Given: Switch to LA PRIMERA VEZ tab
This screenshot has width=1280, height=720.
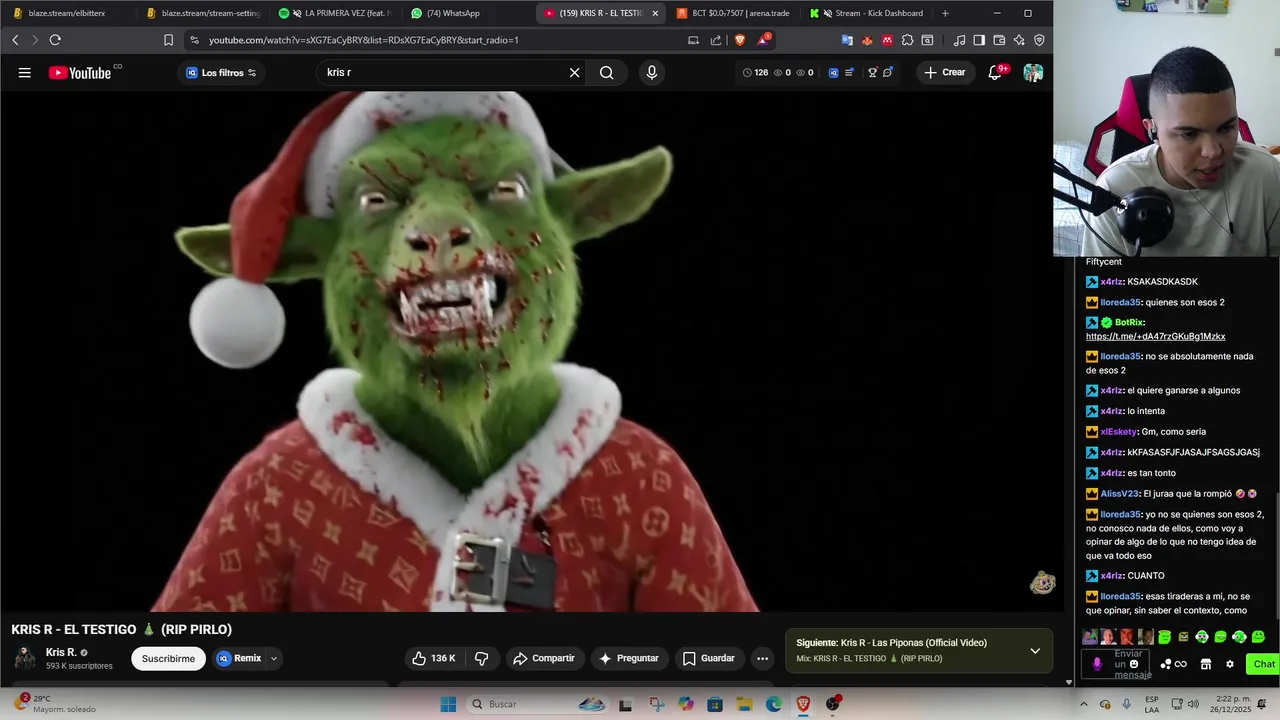Looking at the screenshot, I should pos(335,13).
